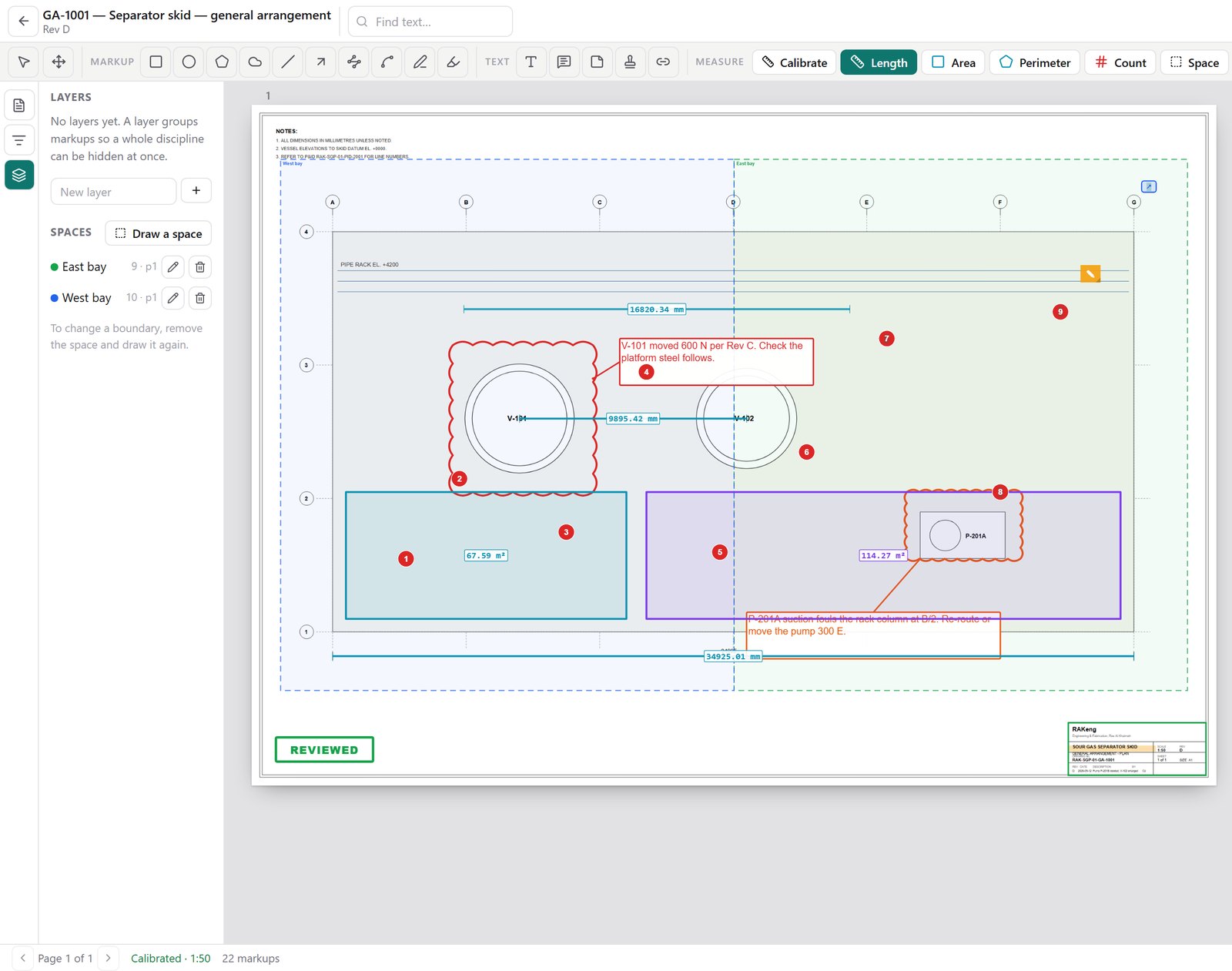Screen dimensions: 1232x971
Task: Select the Ellipse markup tool
Action: 189,62
